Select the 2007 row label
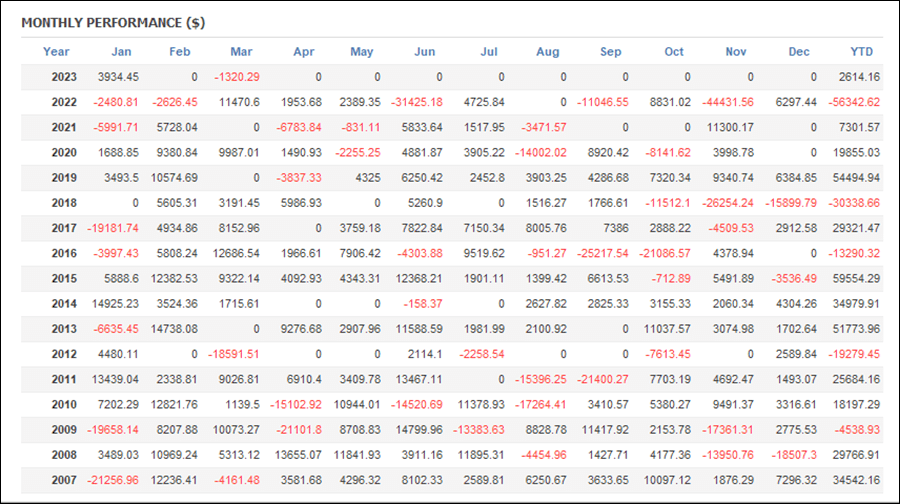900x504 pixels. click(x=64, y=480)
